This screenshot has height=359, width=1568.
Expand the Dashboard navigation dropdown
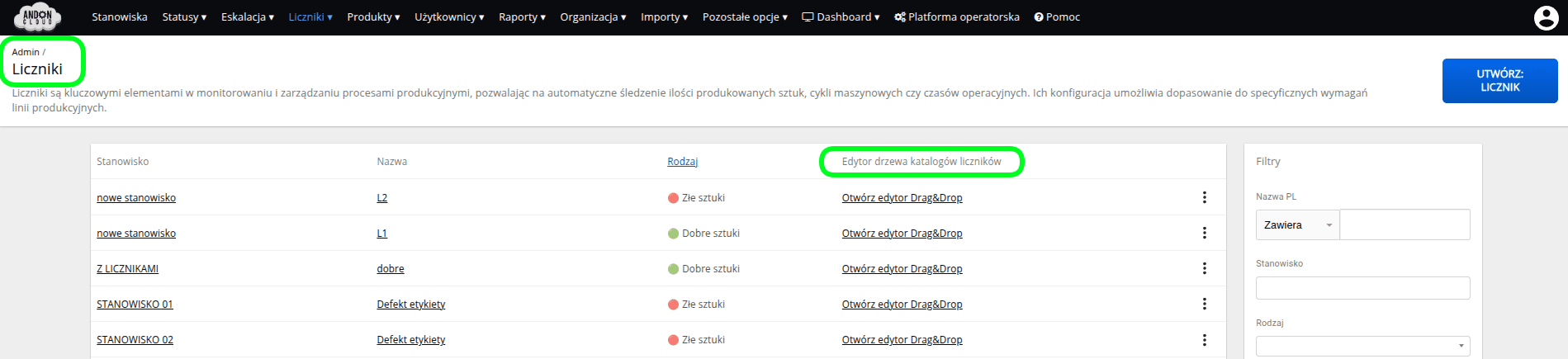(x=841, y=17)
